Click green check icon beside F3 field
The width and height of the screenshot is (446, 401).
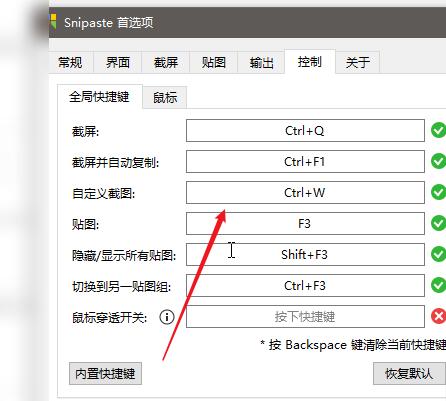pos(438,223)
